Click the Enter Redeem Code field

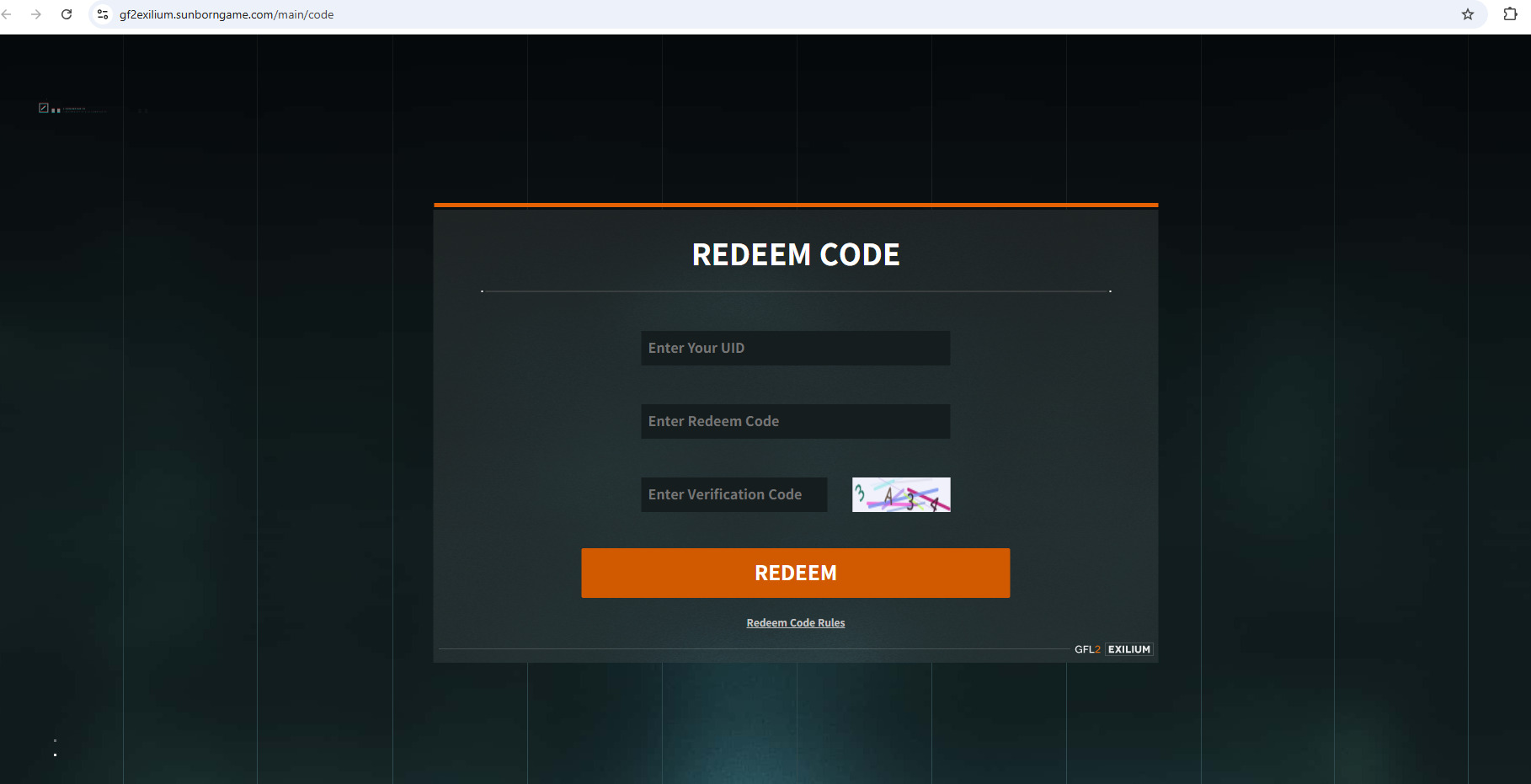click(795, 421)
